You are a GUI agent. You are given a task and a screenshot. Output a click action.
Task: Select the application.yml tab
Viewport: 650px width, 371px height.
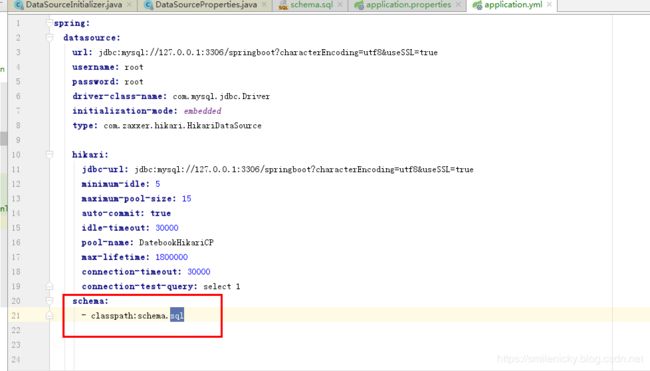513,5
